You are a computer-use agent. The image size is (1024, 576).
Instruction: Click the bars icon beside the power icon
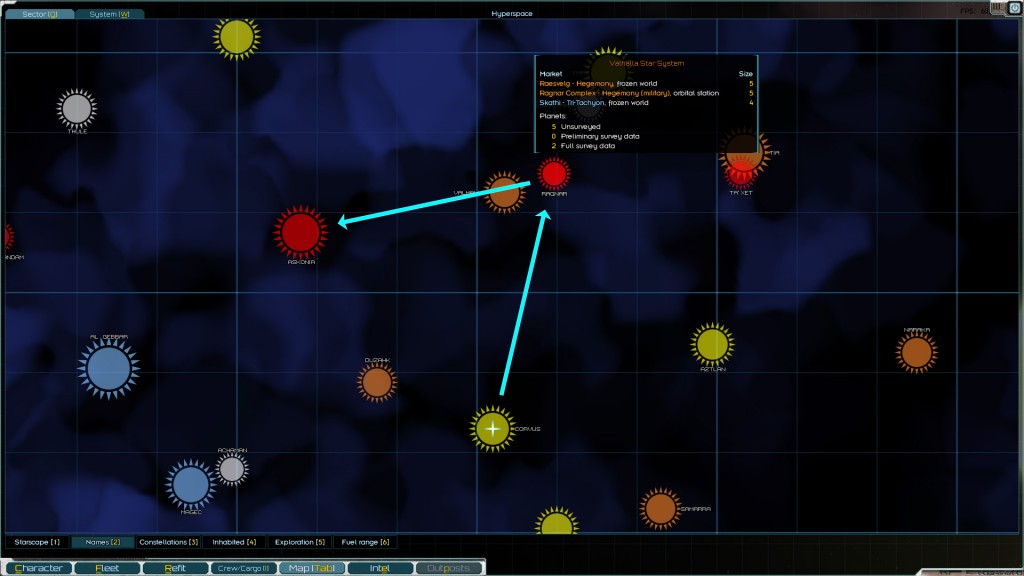point(997,7)
